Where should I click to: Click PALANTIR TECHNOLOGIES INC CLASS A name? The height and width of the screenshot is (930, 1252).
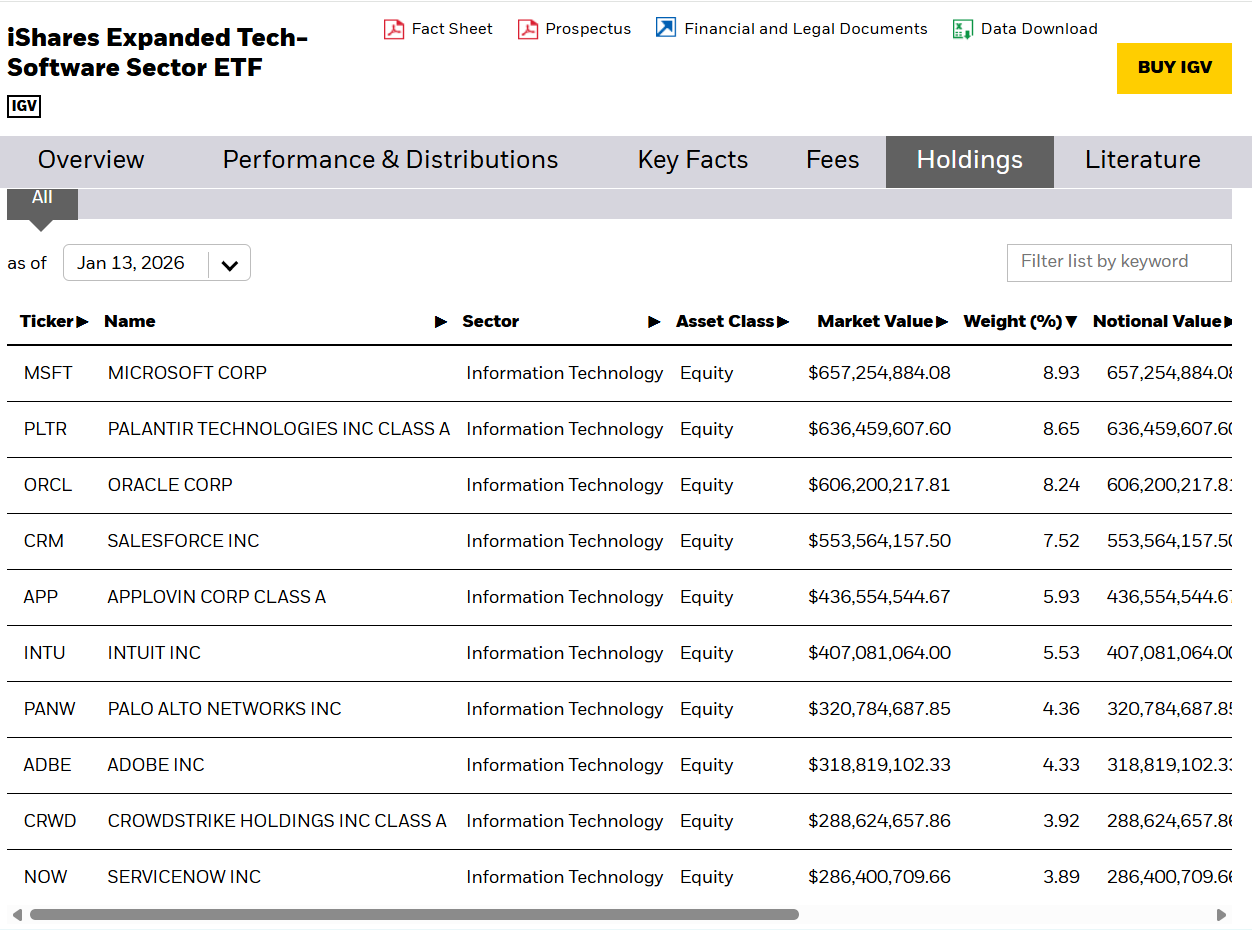(x=279, y=429)
